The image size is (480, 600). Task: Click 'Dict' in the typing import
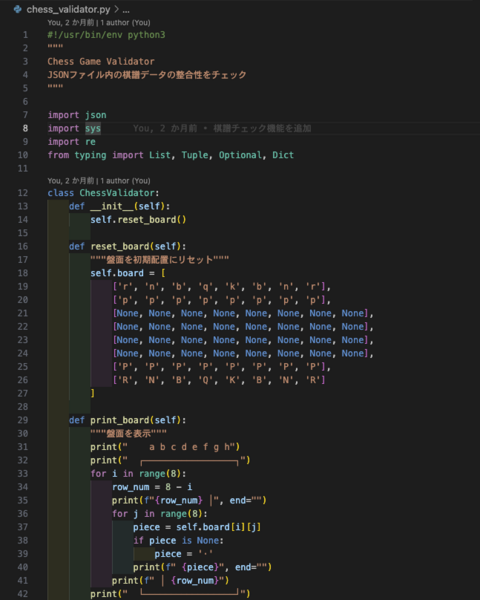[x=283, y=155]
